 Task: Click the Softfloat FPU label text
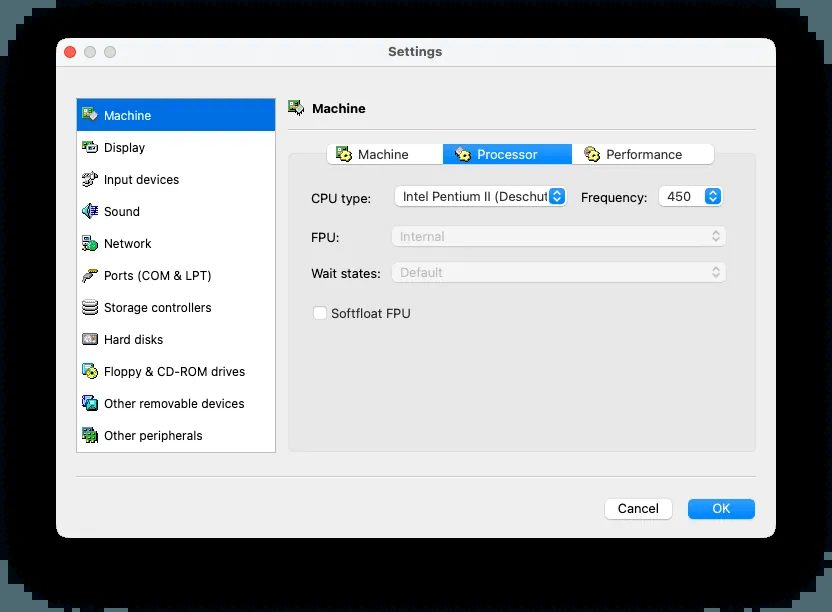coord(370,313)
